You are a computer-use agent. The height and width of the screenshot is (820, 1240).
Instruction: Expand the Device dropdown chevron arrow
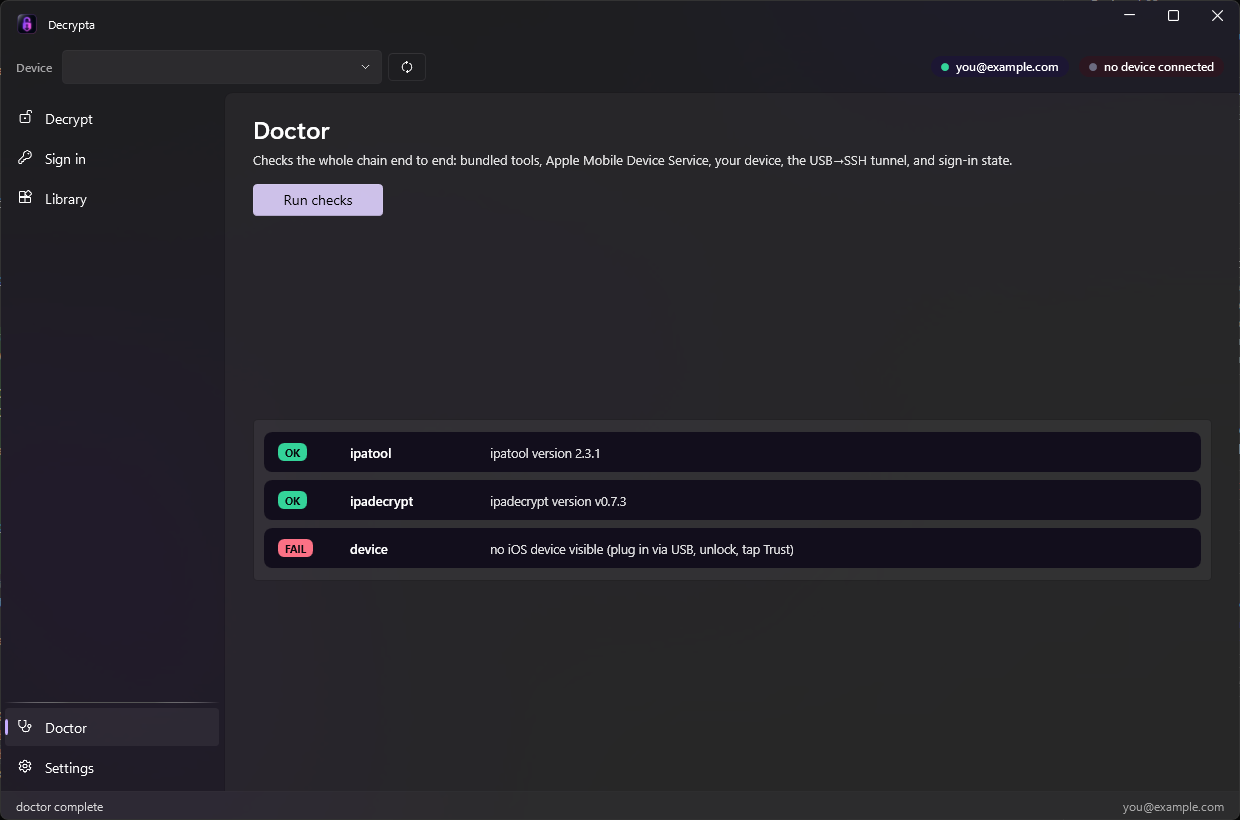pos(365,67)
